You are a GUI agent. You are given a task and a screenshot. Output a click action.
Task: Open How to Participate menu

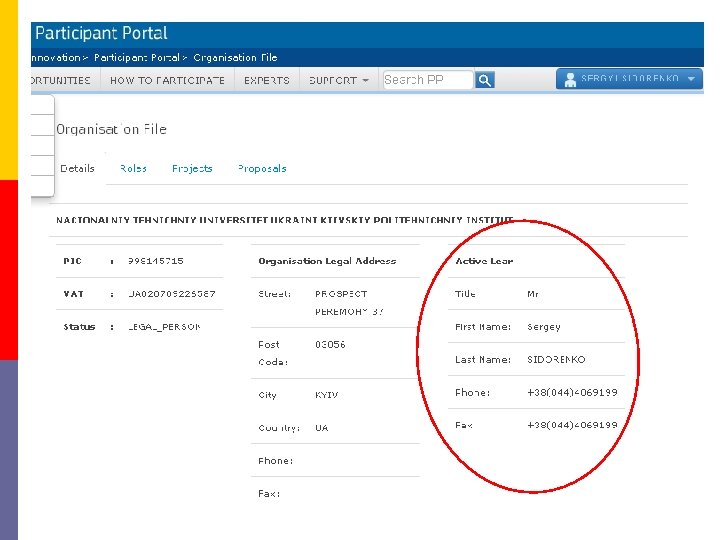pyautogui.click(x=167, y=80)
